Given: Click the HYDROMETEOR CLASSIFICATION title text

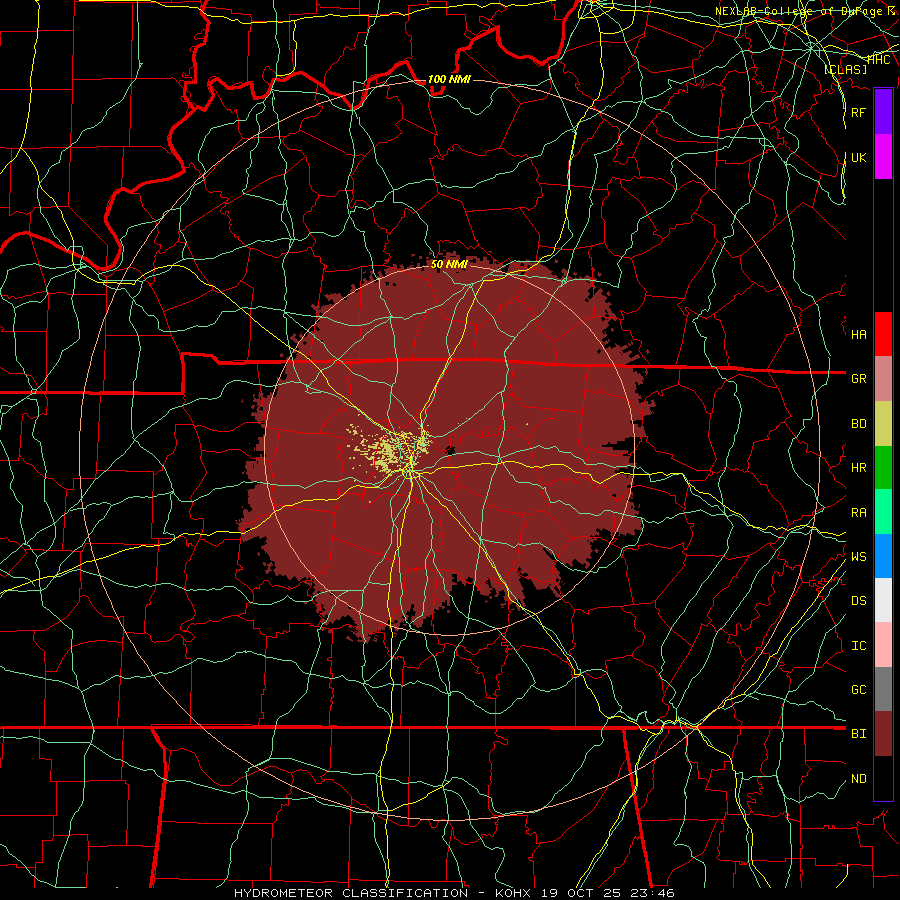Looking at the screenshot, I should coord(351,893).
